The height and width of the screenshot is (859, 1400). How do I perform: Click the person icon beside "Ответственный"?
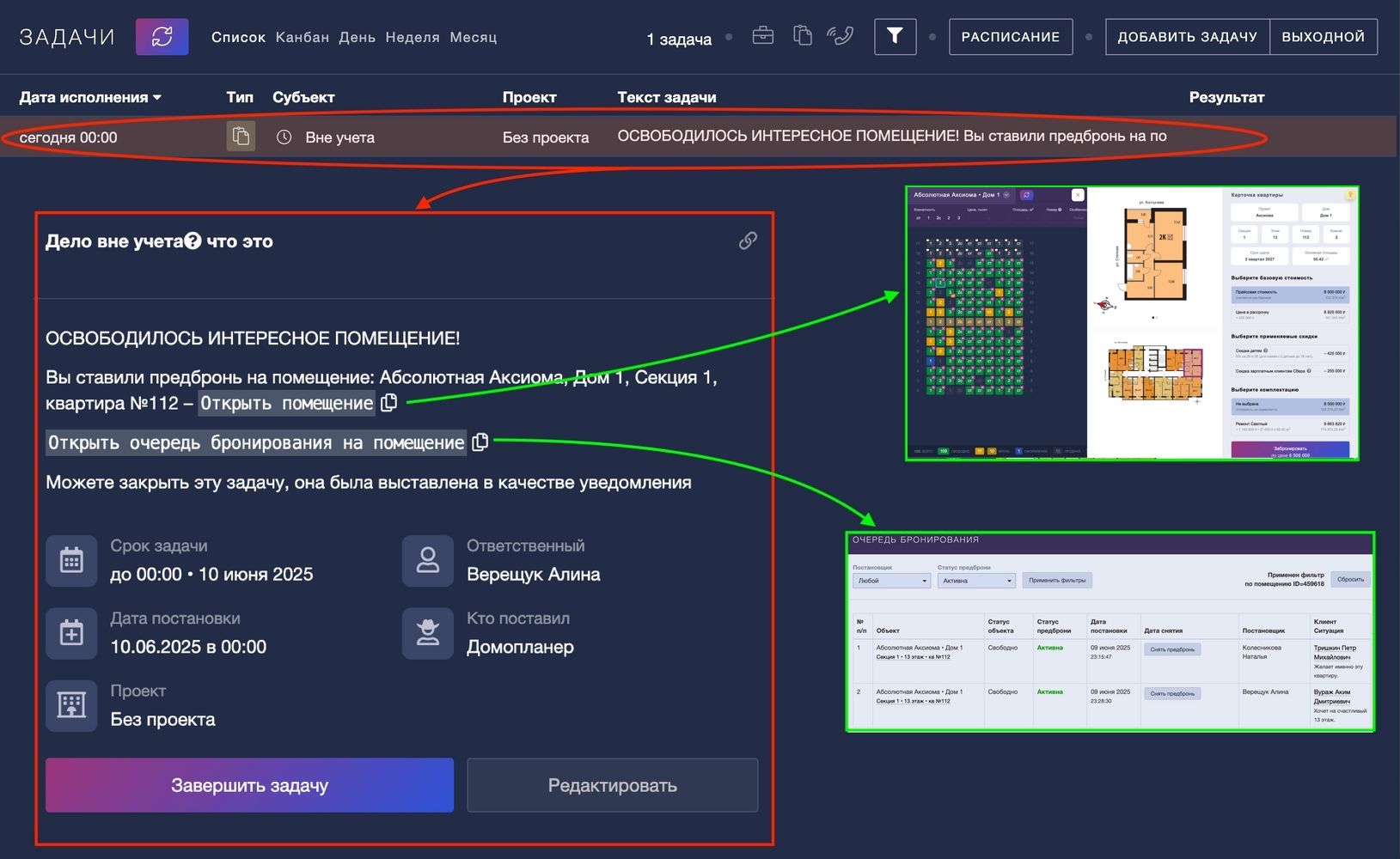(428, 561)
